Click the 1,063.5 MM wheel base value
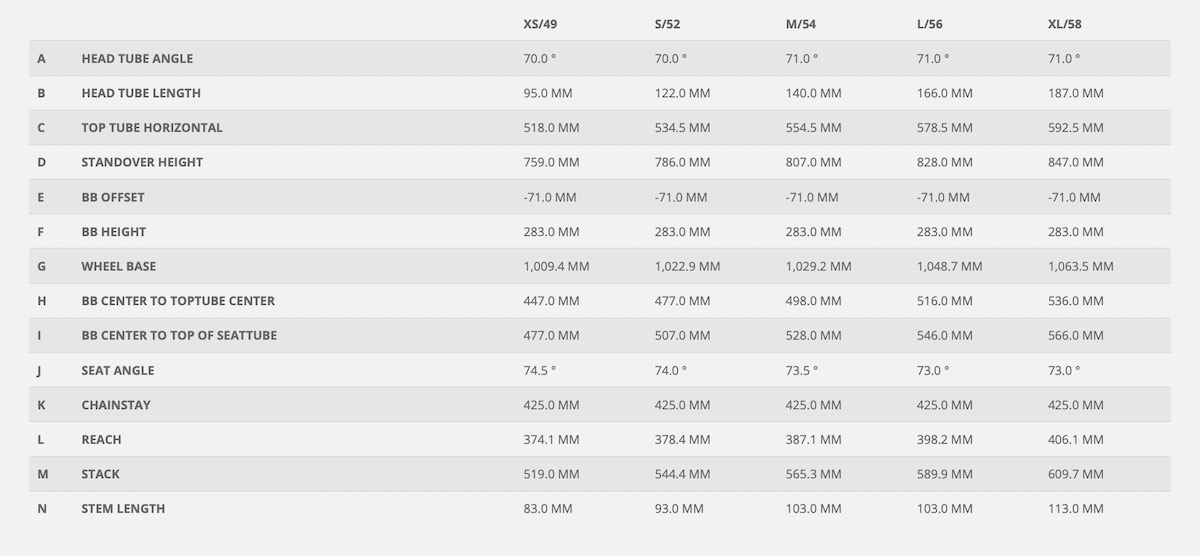The width and height of the screenshot is (1200, 556). 1080,266
